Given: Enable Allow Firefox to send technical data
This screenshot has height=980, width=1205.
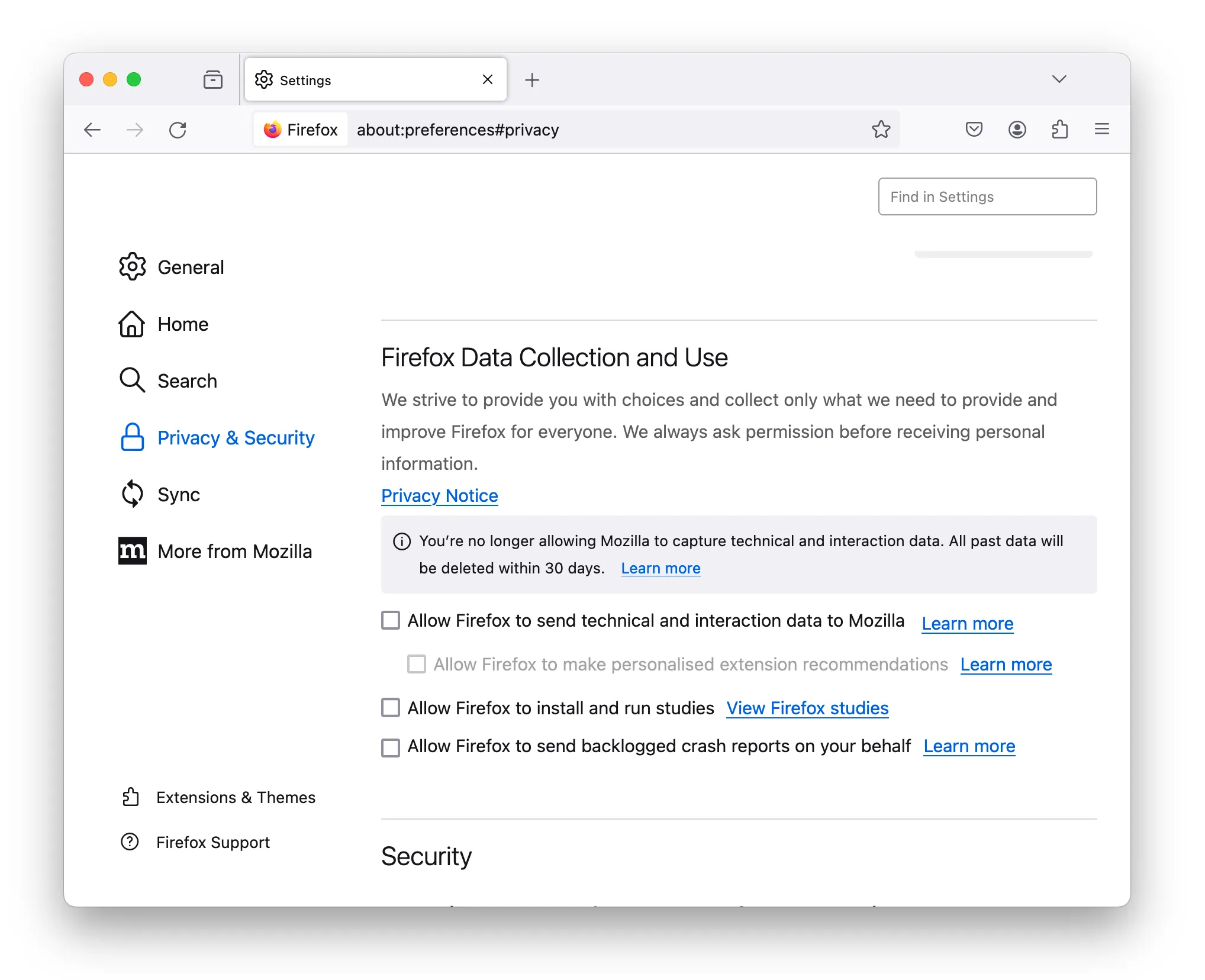Looking at the screenshot, I should coord(391,622).
